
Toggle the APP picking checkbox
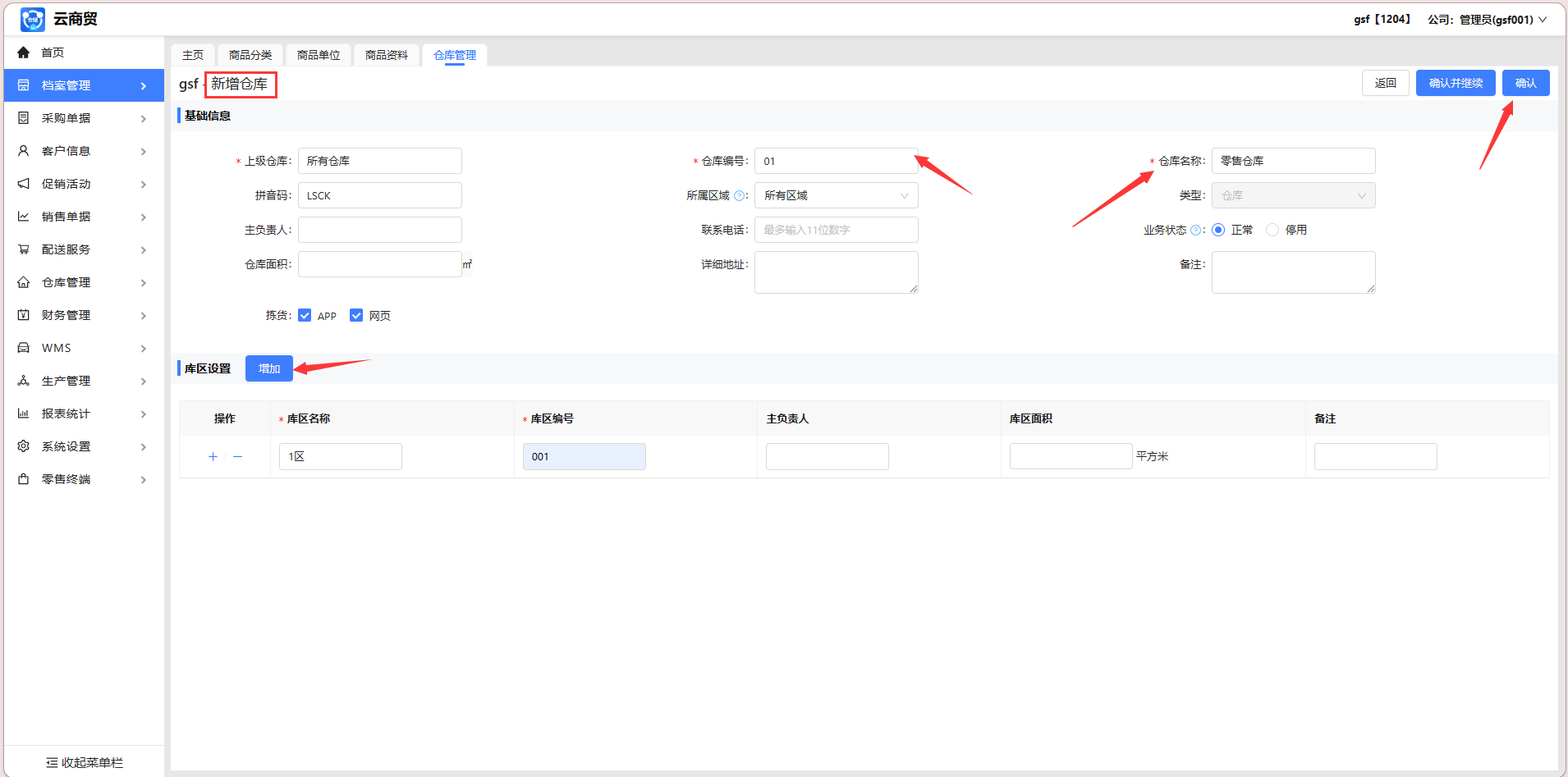click(x=305, y=315)
